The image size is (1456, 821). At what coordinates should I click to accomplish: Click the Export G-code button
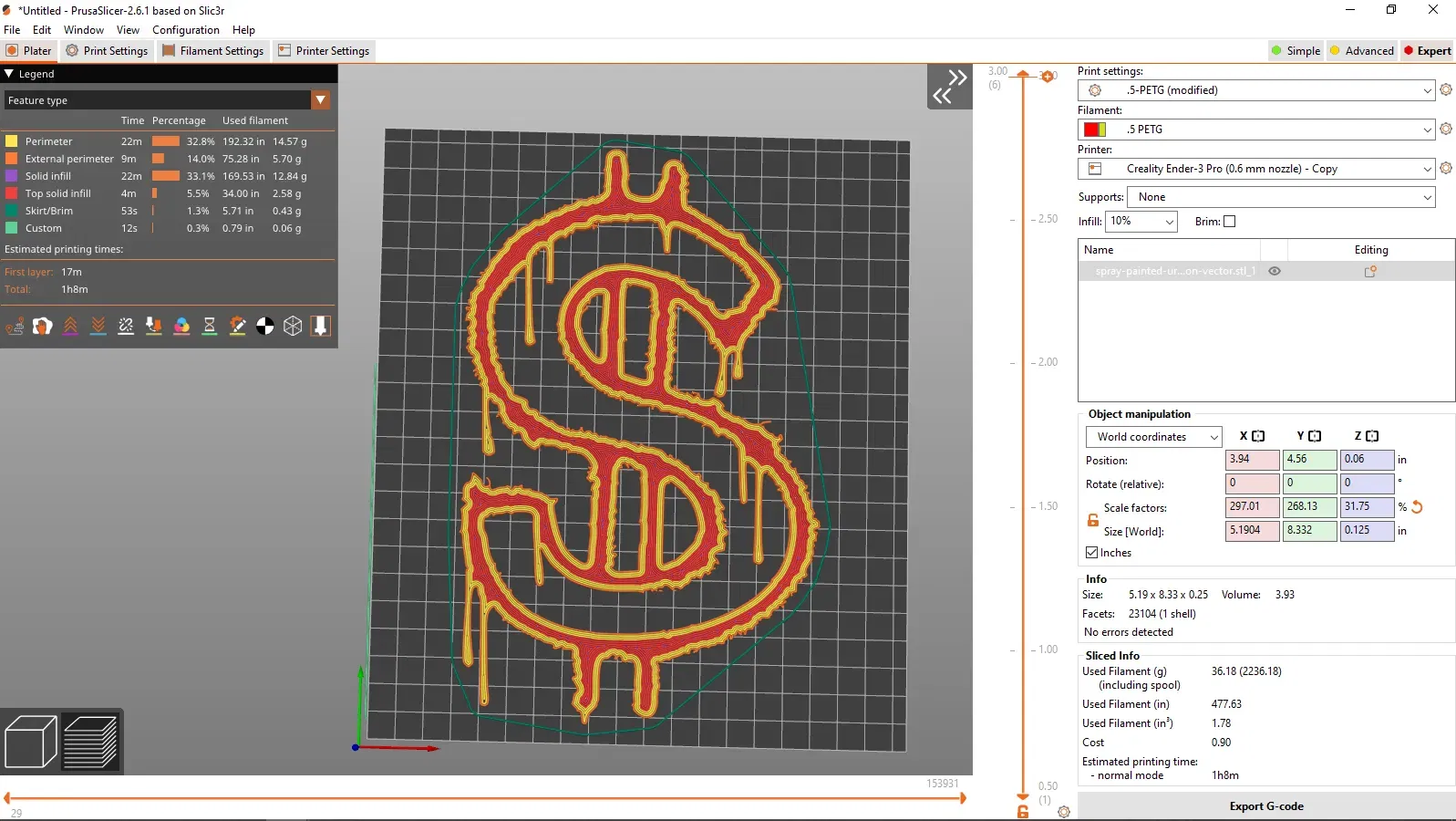click(1266, 806)
